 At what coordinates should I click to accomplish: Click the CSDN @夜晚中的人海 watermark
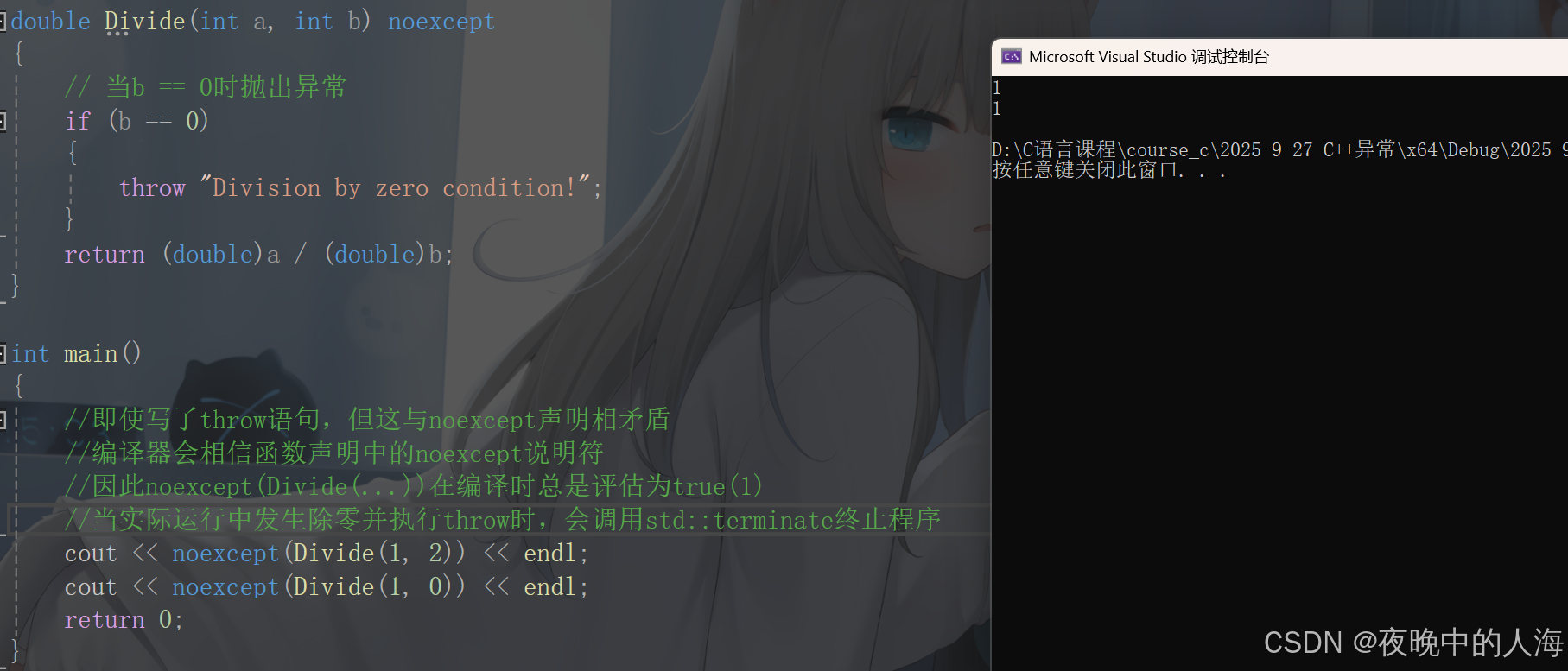pyautogui.click(x=1413, y=643)
